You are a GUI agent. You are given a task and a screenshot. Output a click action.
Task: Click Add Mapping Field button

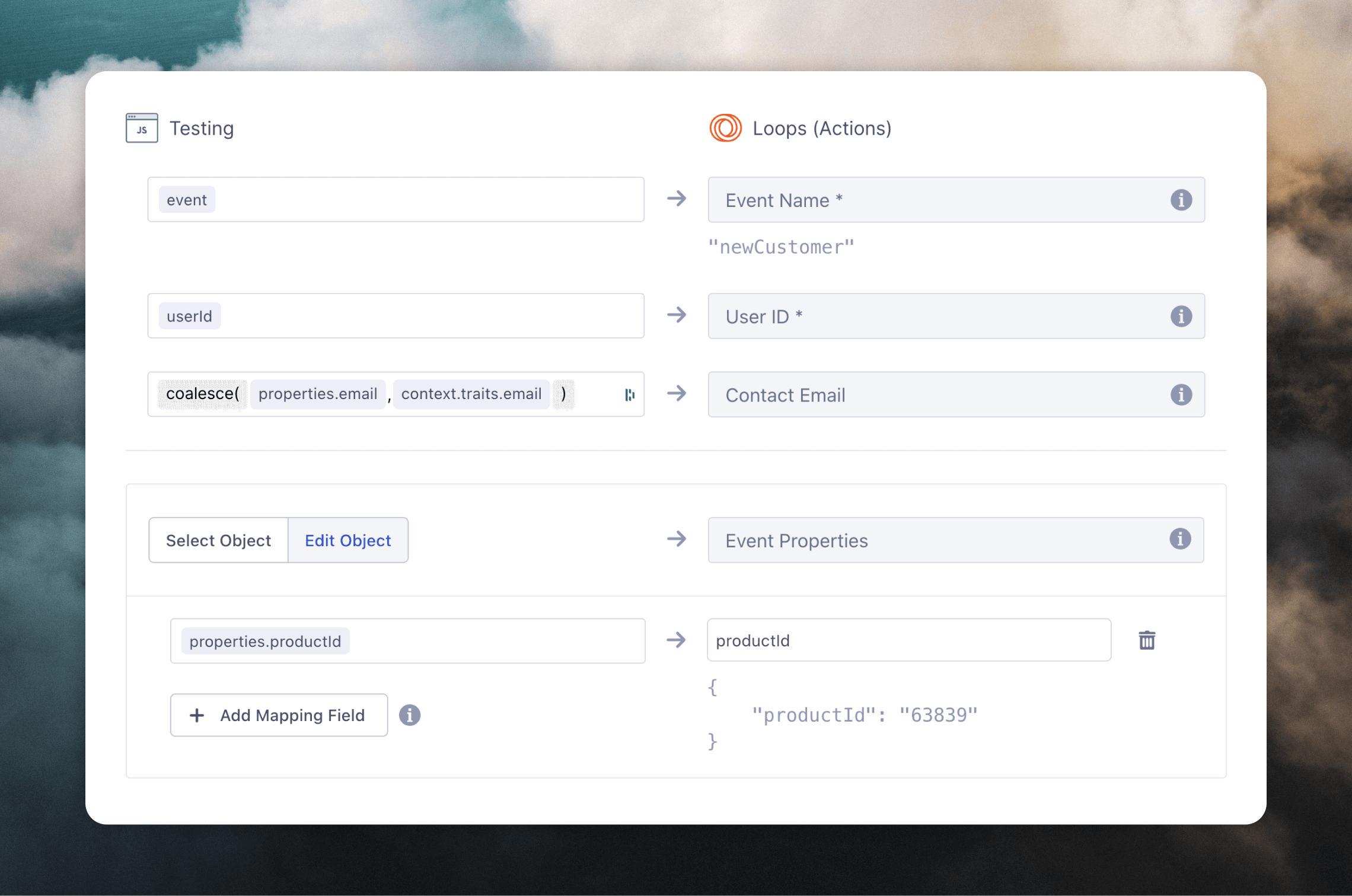click(x=279, y=715)
